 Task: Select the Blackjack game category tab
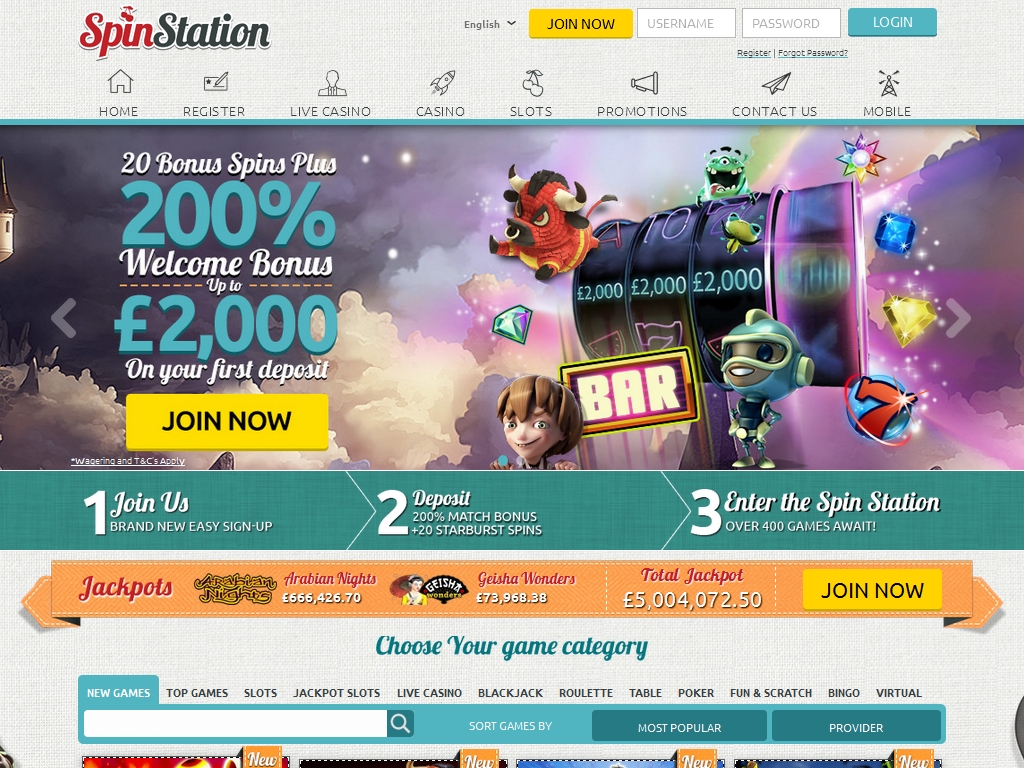(x=510, y=693)
